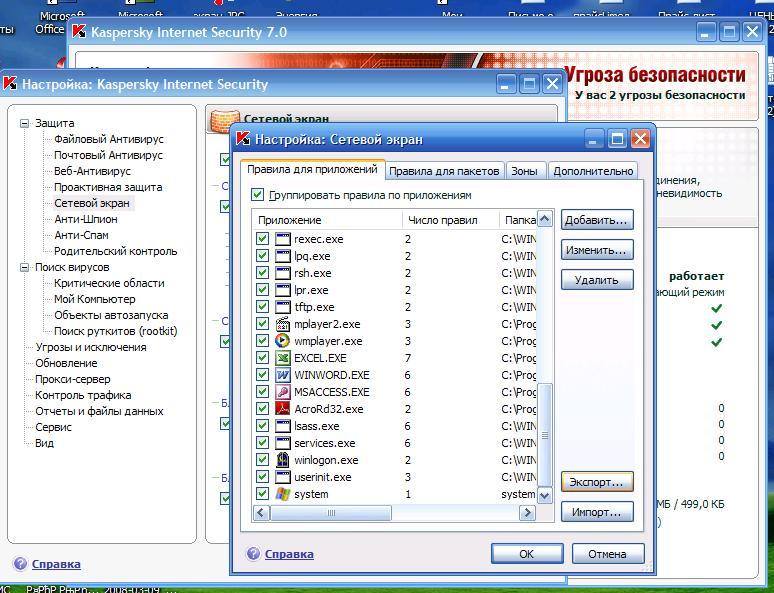Screen dimensions: 774x593
Task: Open Справка link in main Настройка window
Action: click(56, 564)
